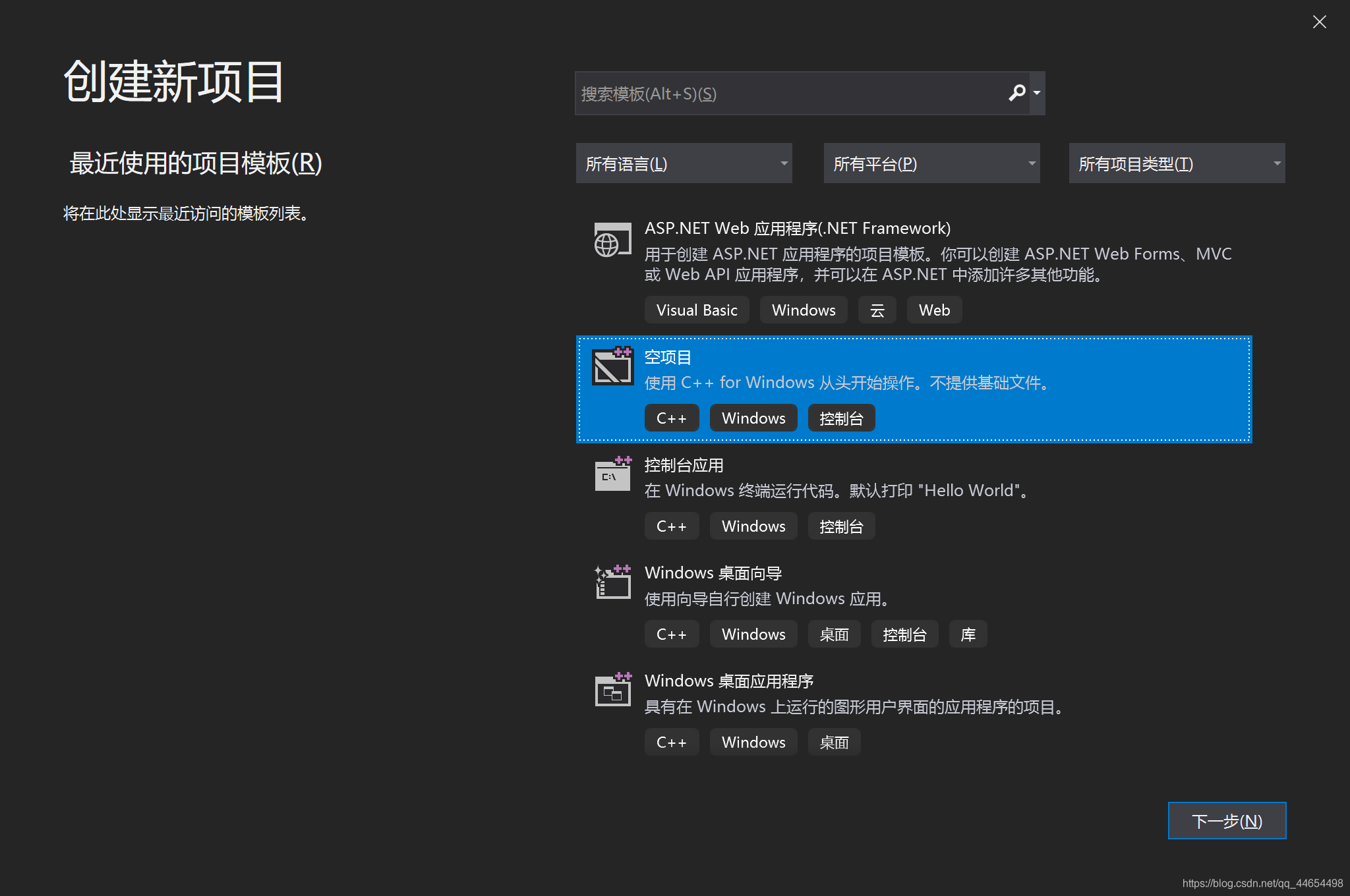Select the 空项目 template title
This screenshot has width=1350, height=896.
[x=668, y=358]
